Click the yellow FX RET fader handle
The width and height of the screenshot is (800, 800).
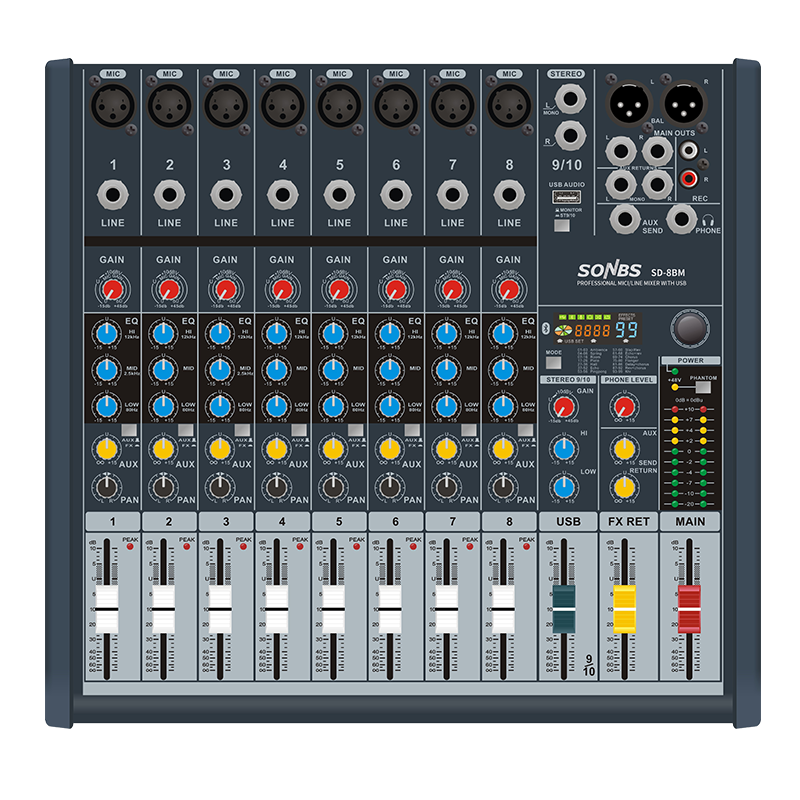pos(625,608)
